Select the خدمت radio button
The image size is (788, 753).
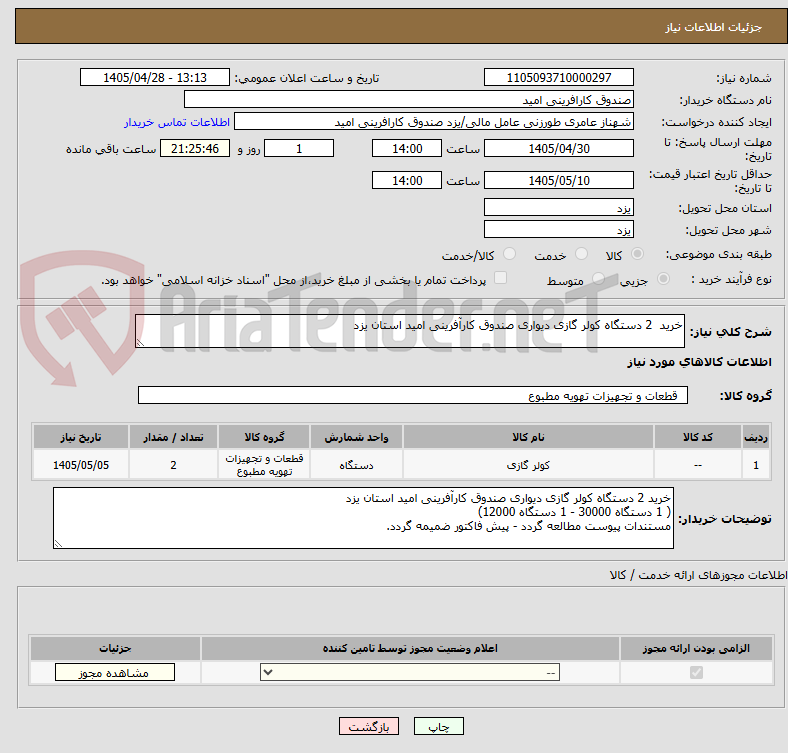581,254
